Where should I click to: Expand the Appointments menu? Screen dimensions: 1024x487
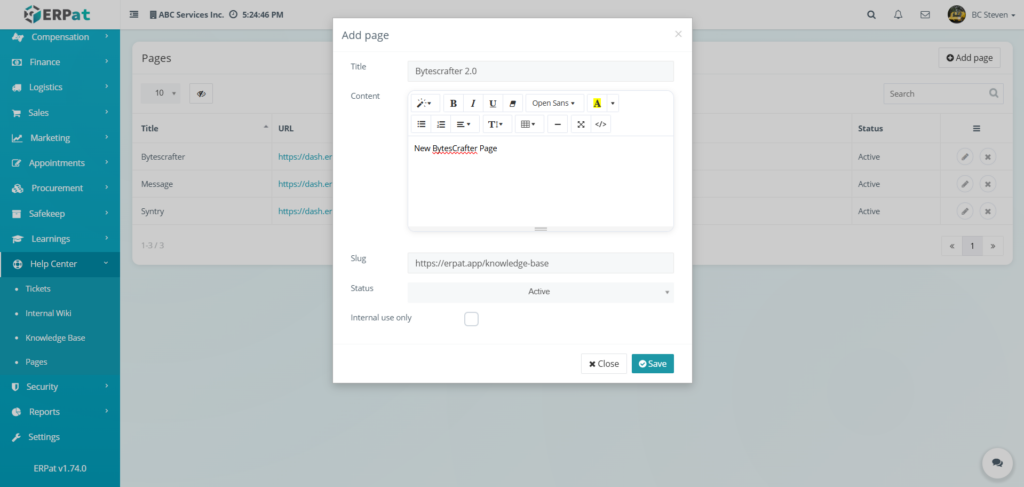[x=60, y=163]
